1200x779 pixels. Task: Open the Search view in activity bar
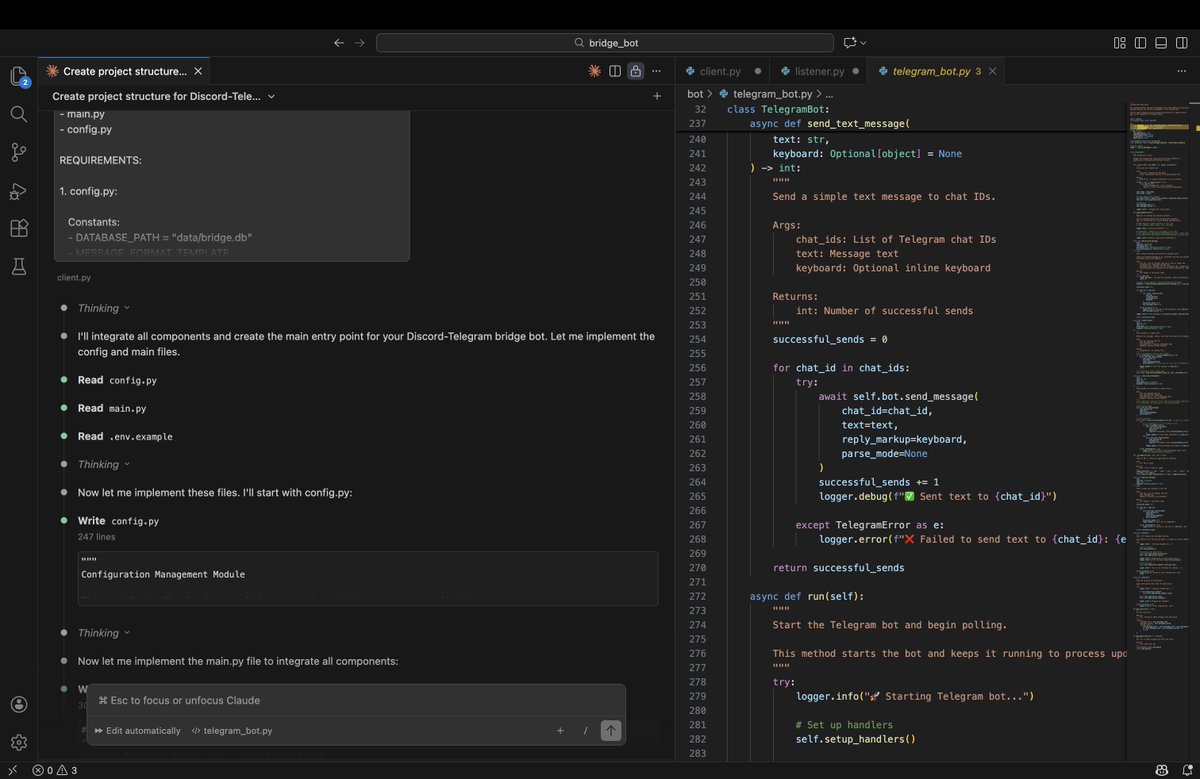point(18,114)
